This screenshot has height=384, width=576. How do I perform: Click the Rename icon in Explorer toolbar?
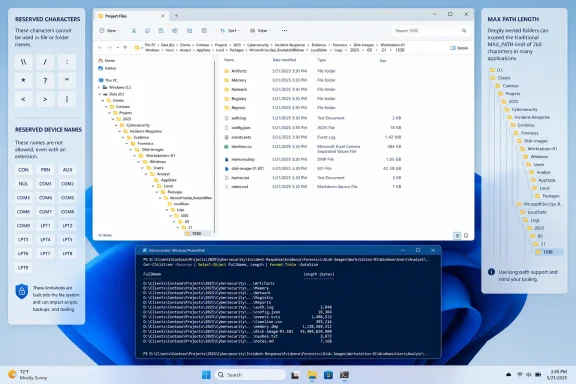pos(175,31)
